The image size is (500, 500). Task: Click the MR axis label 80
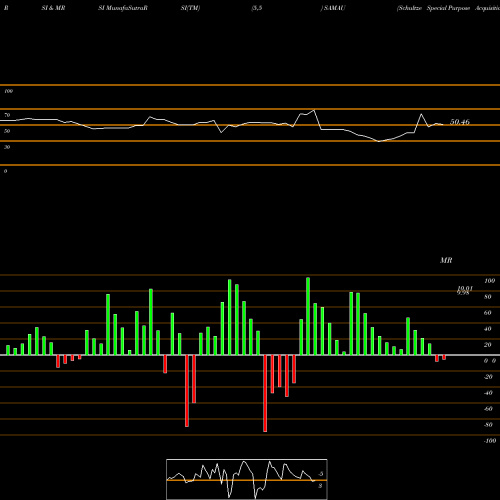pos(488,297)
